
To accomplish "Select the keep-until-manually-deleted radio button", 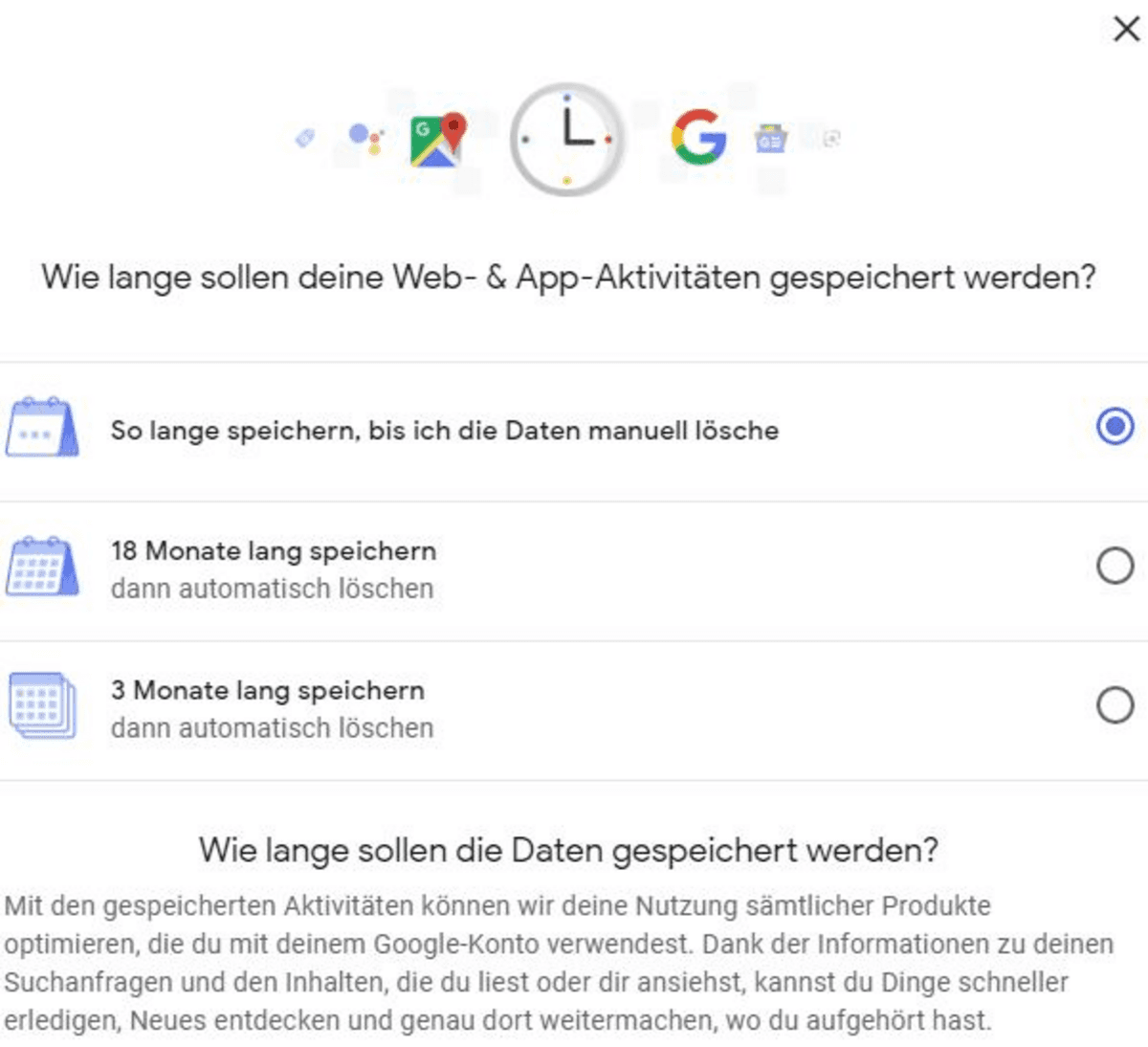I will [x=1115, y=427].
